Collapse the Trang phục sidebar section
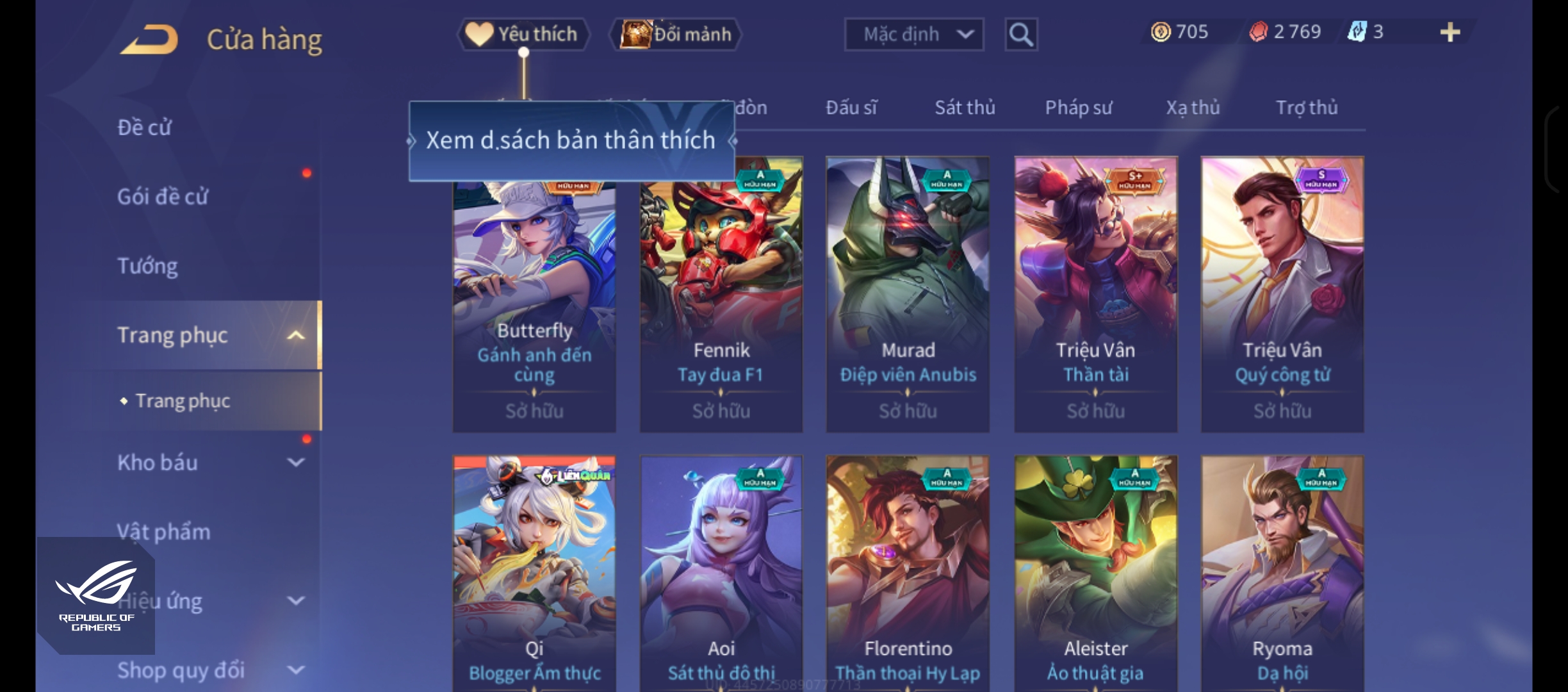 click(295, 335)
